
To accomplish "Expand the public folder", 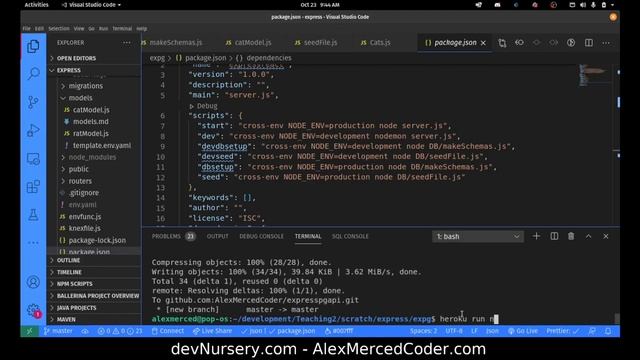I will (78, 169).
